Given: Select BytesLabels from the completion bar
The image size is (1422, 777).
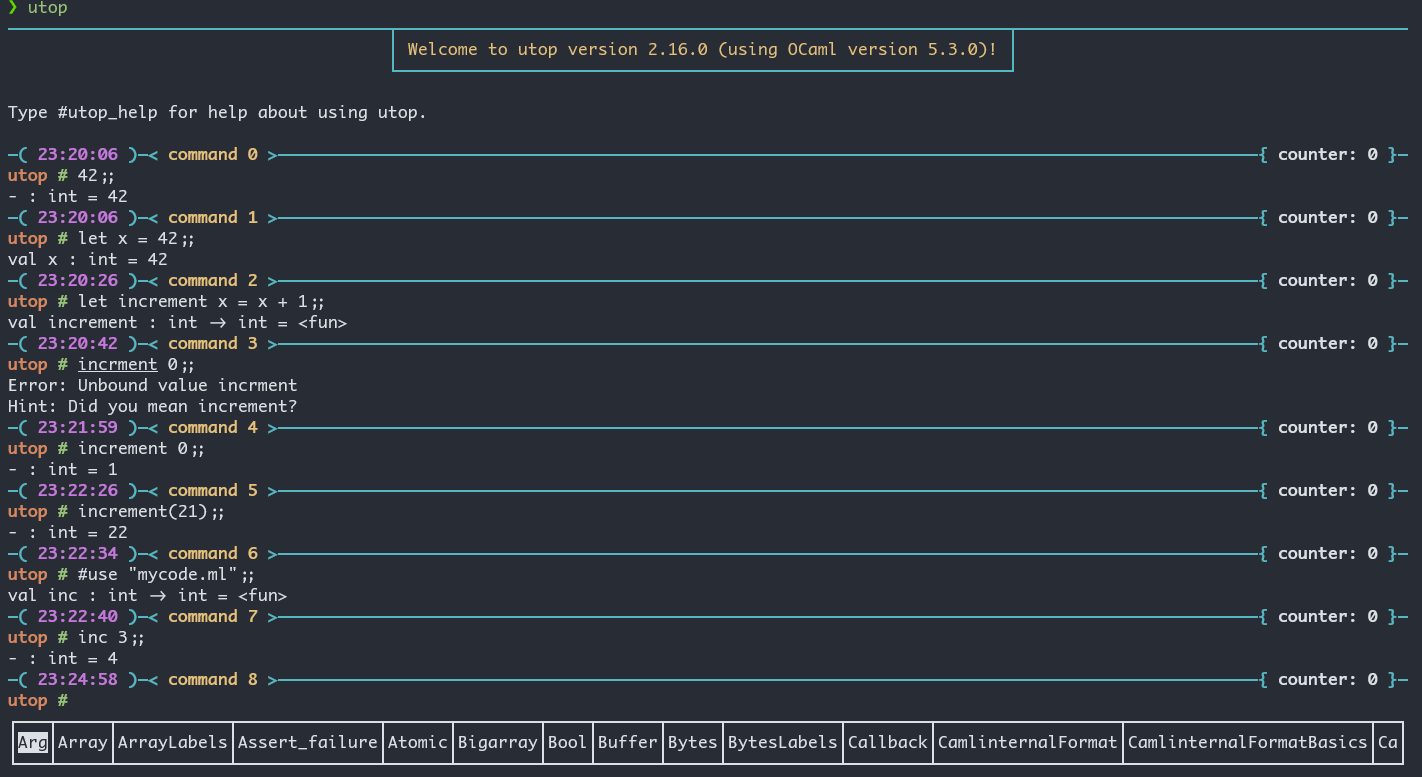Looking at the screenshot, I should coord(782,742).
